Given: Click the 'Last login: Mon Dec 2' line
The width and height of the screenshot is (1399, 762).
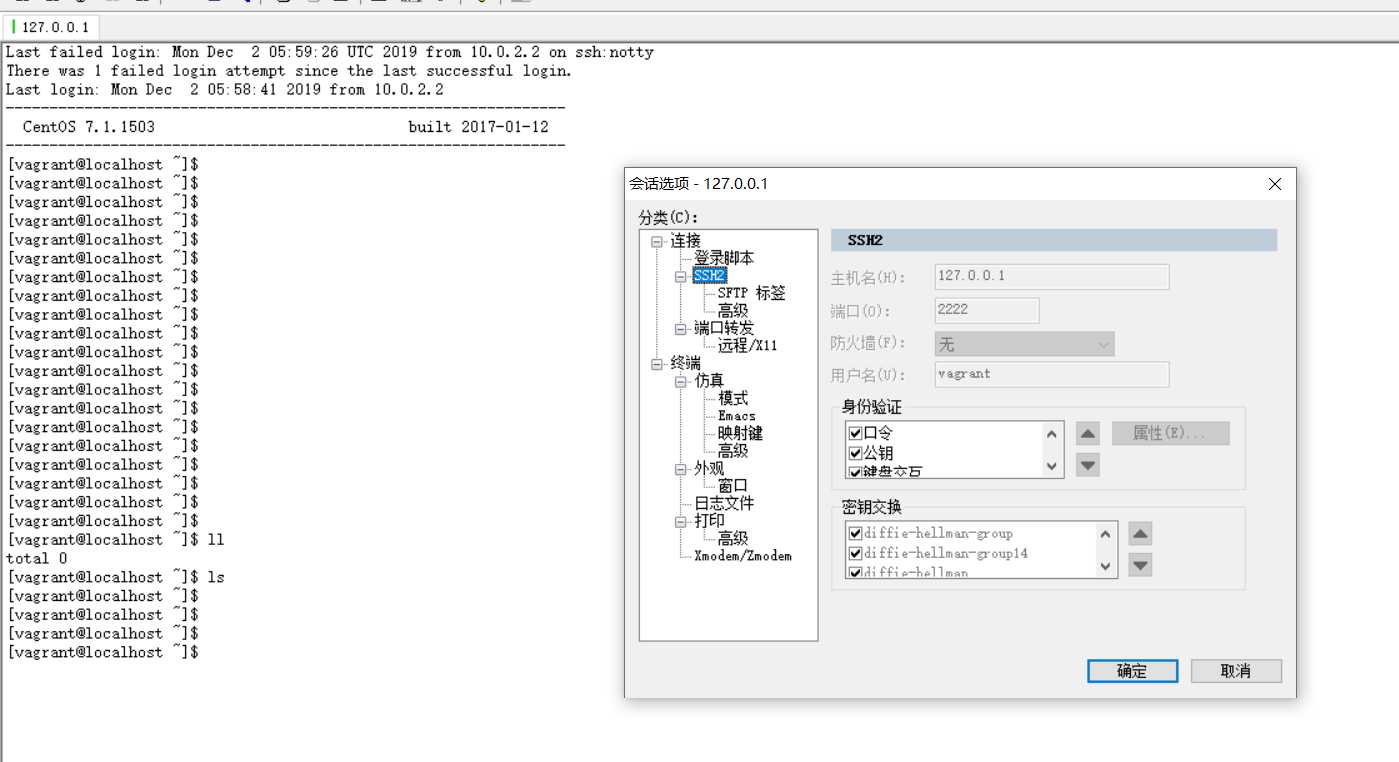Looking at the screenshot, I should [225, 89].
